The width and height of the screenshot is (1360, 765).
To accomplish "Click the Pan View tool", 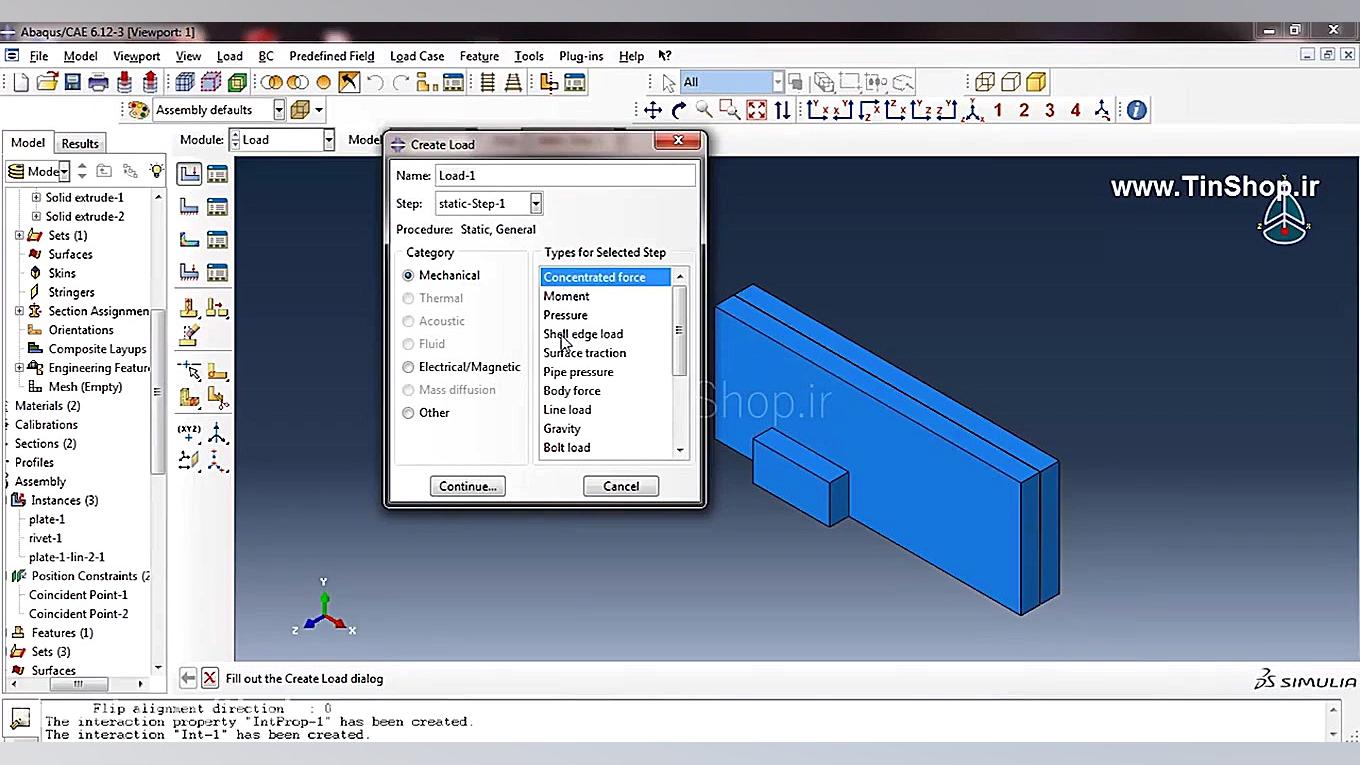I will tap(653, 110).
